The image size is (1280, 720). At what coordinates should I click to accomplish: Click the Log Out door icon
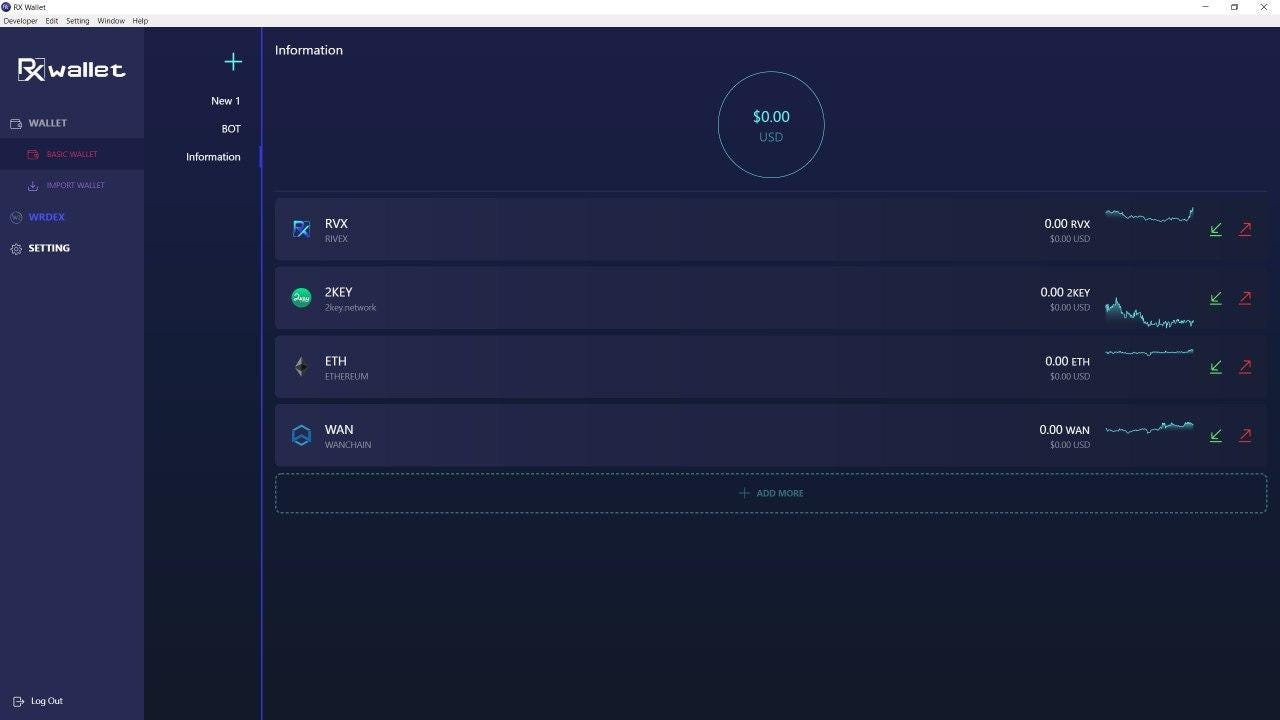(18, 702)
